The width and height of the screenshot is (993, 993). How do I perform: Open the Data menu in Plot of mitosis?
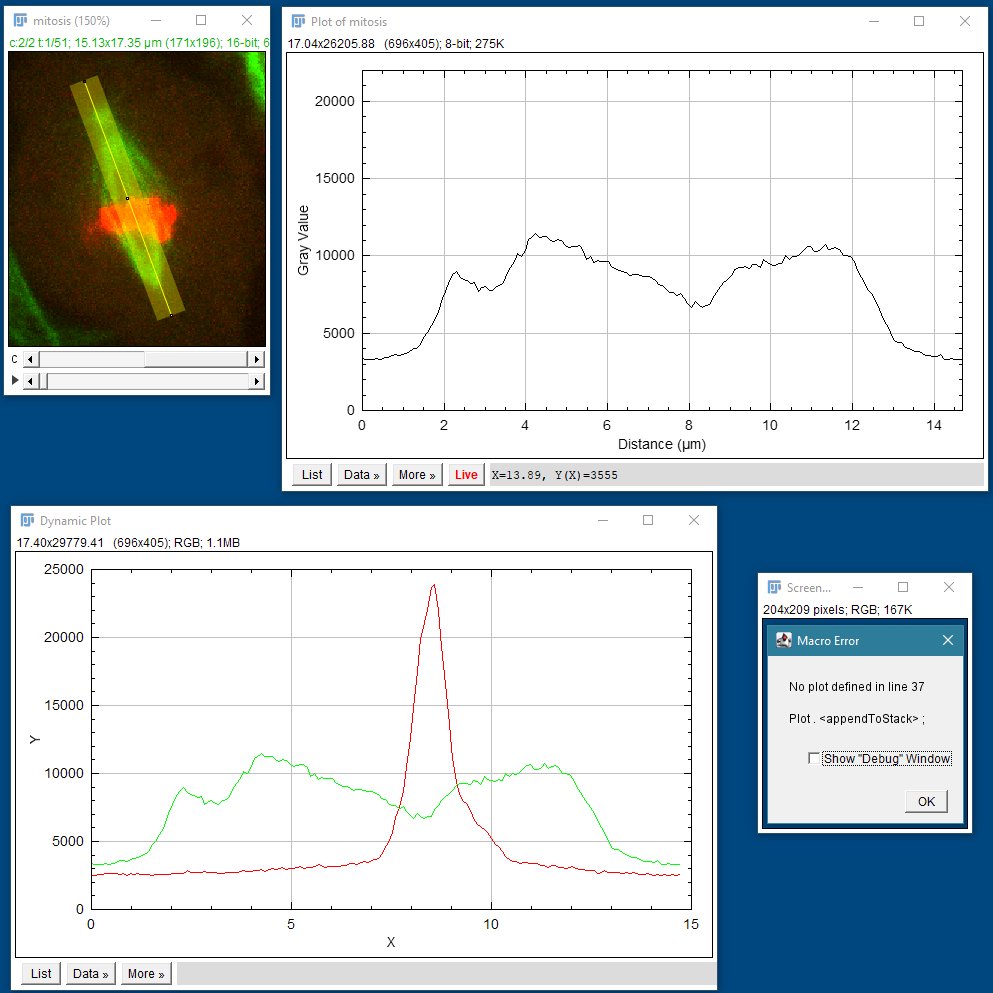tap(361, 474)
